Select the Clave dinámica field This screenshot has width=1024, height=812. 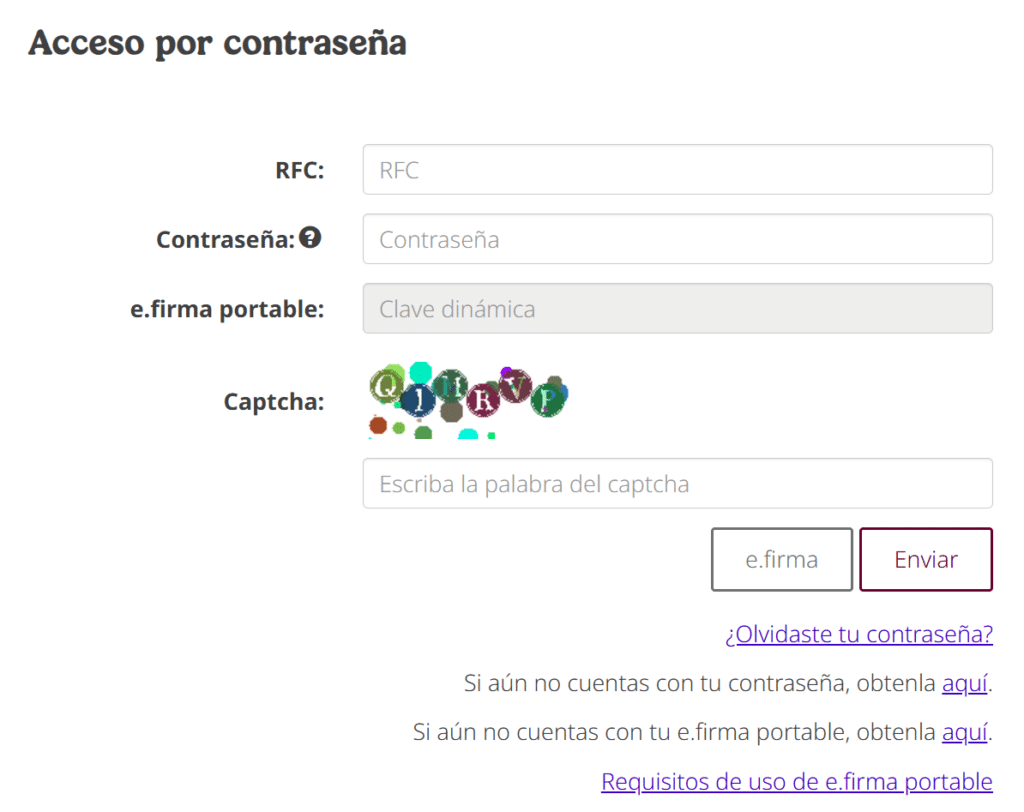677,309
